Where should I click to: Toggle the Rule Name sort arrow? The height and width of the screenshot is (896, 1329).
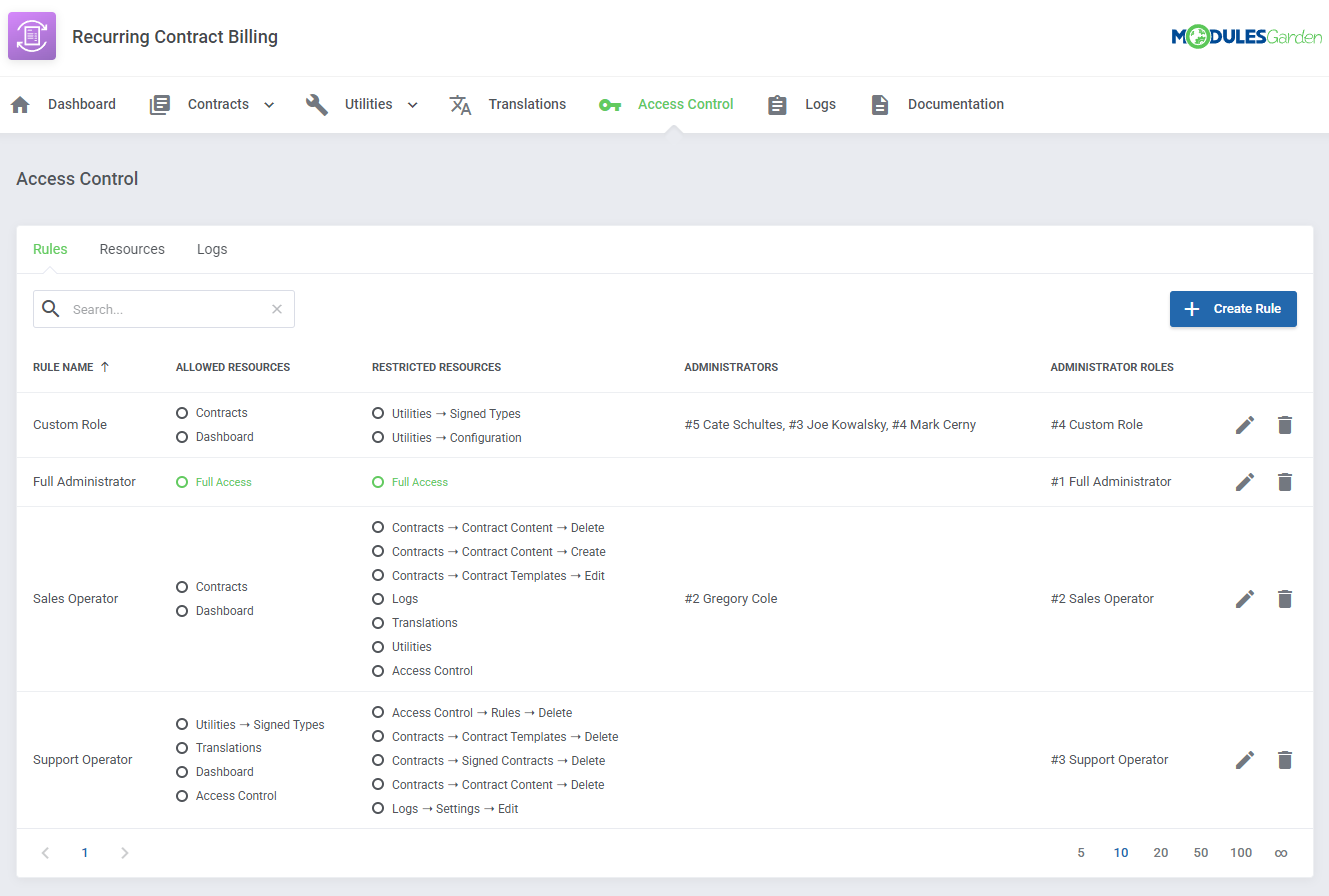point(104,366)
